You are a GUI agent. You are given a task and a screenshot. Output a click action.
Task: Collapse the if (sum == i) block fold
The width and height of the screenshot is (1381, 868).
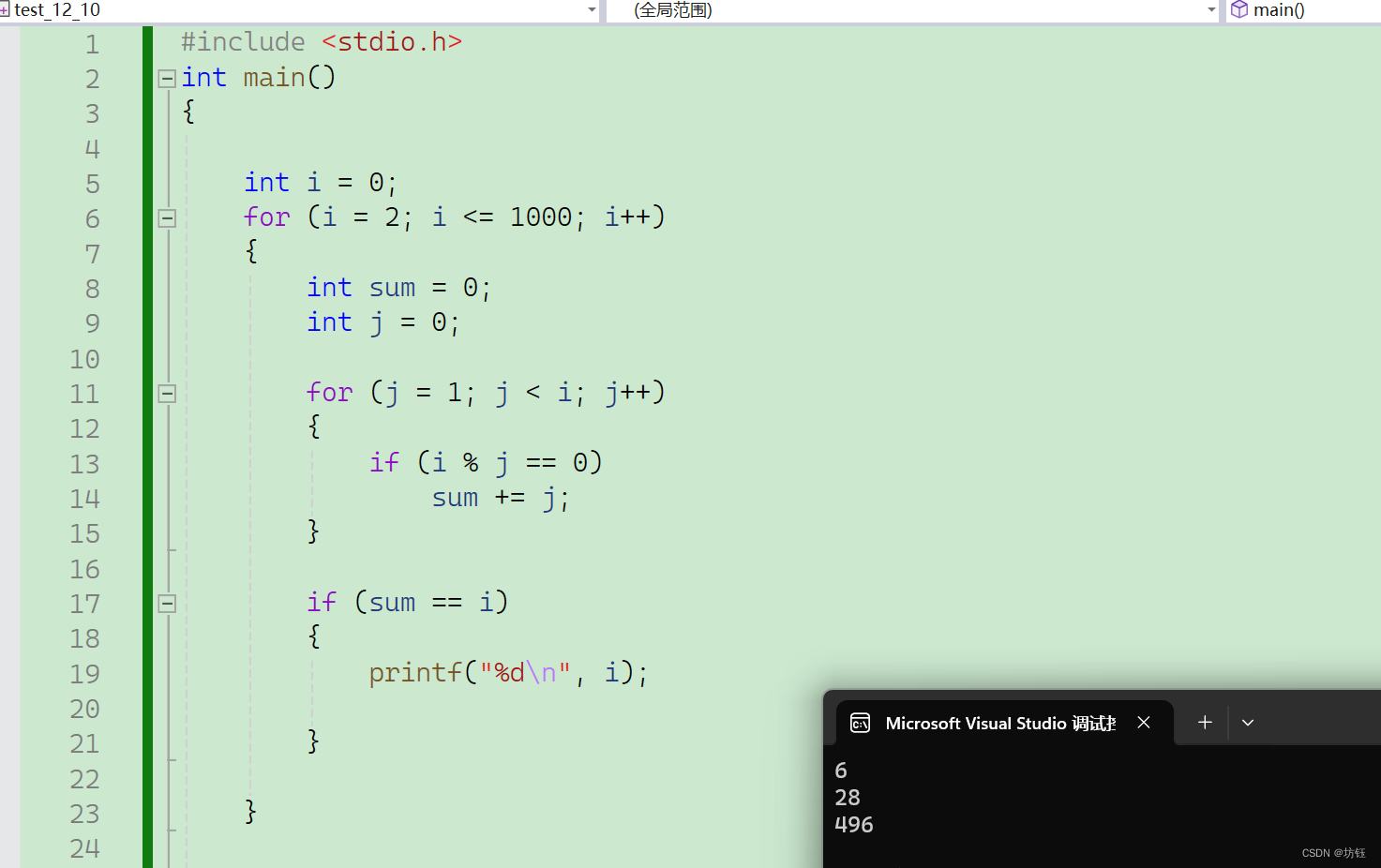(167, 604)
